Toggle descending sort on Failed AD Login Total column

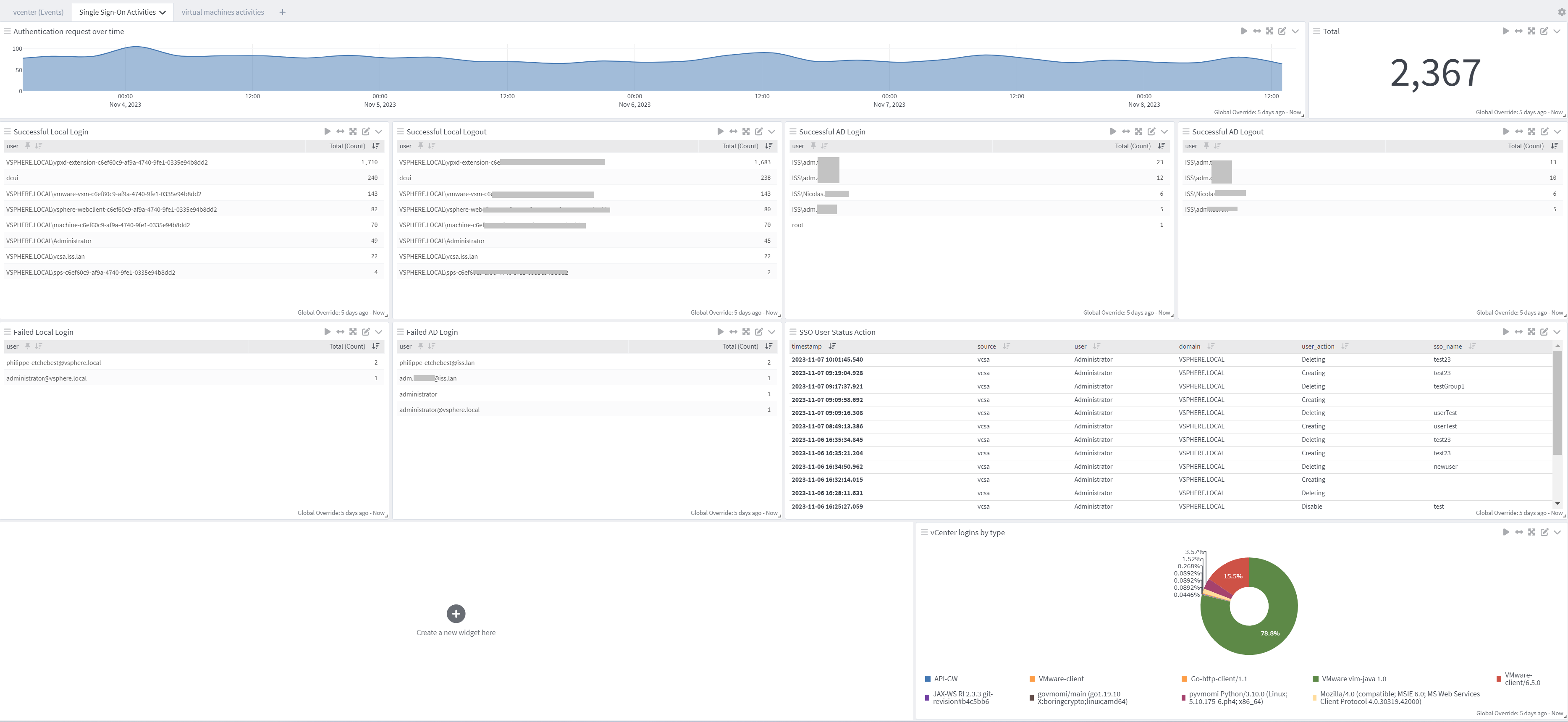pos(769,346)
